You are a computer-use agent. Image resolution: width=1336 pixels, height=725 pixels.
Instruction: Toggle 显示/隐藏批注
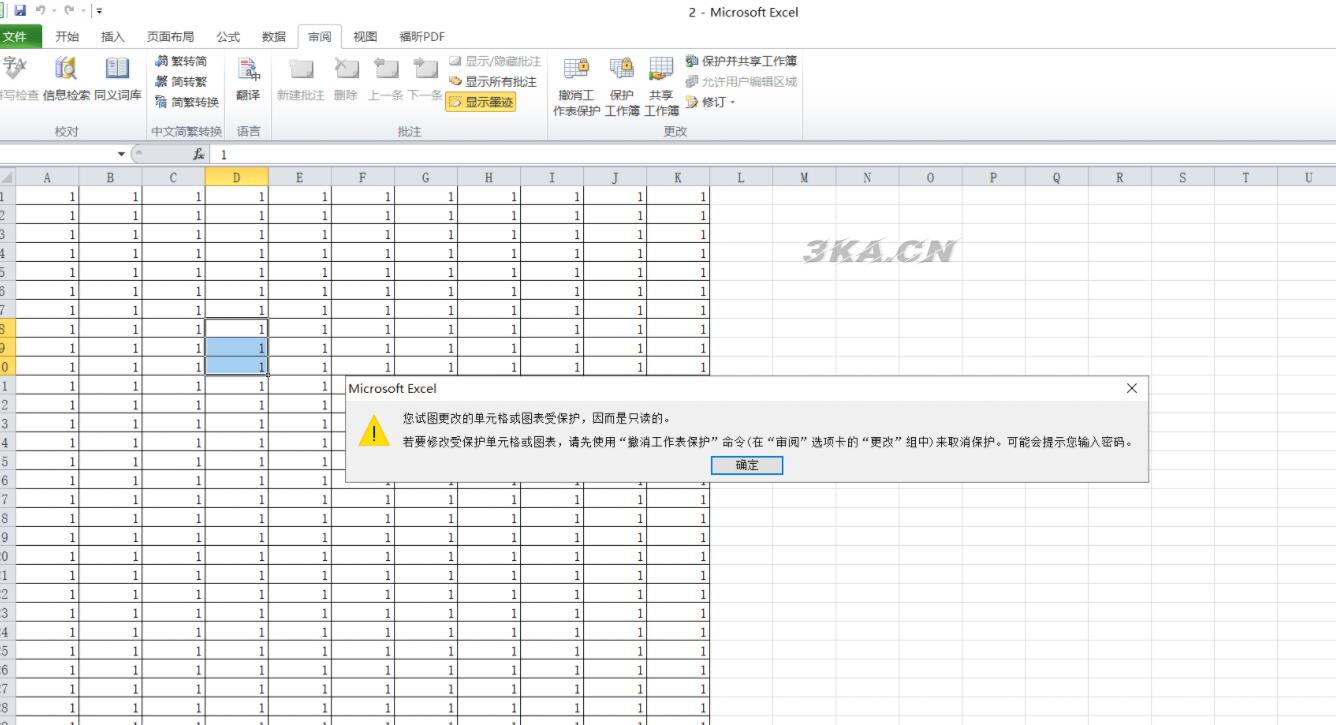coord(495,61)
